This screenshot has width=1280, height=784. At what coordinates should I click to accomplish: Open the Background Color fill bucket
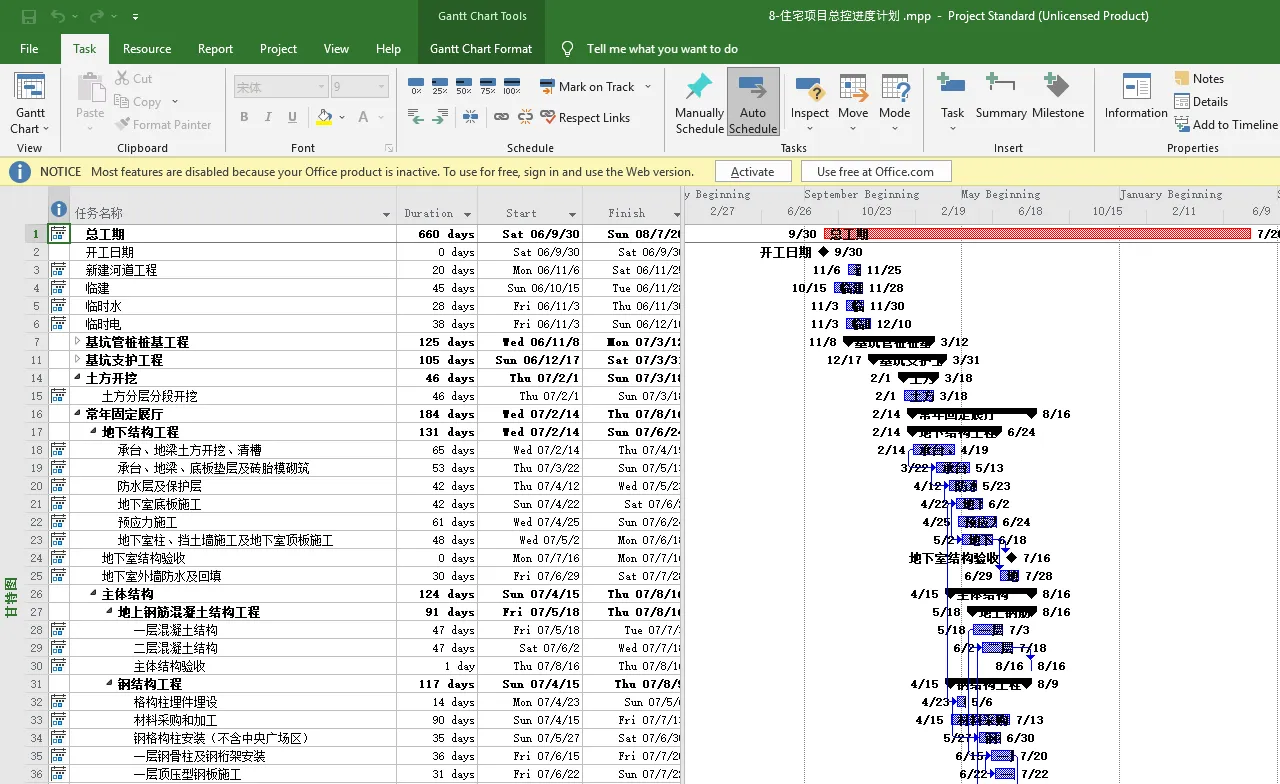324,117
